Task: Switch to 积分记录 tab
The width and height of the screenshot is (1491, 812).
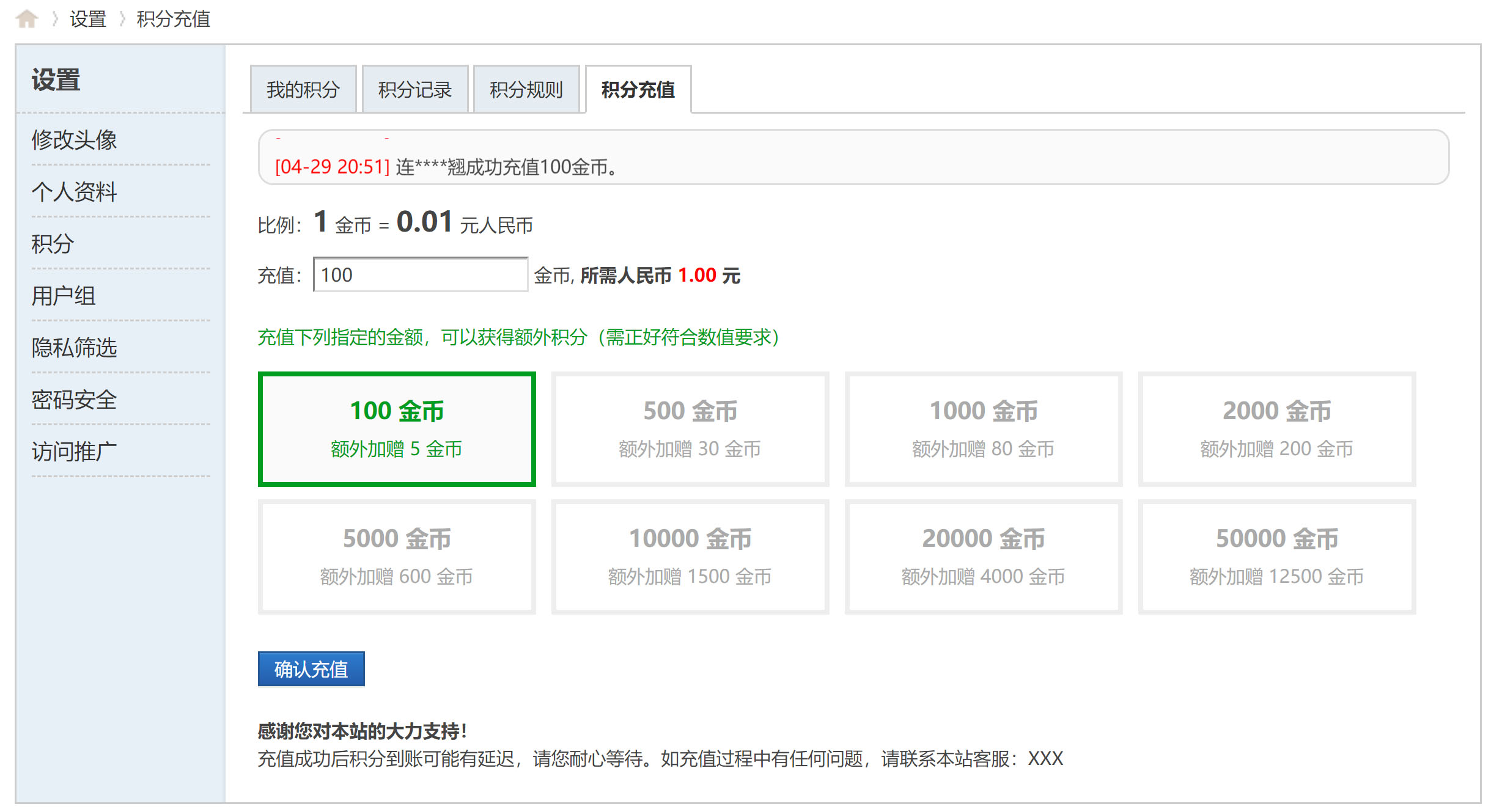Action: 415,89
